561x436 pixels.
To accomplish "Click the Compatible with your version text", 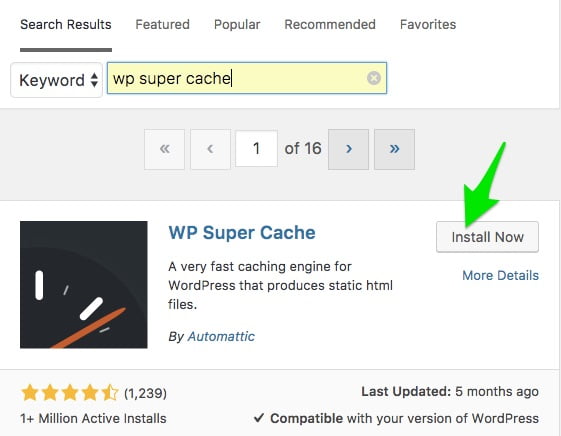I will pos(396,418).
